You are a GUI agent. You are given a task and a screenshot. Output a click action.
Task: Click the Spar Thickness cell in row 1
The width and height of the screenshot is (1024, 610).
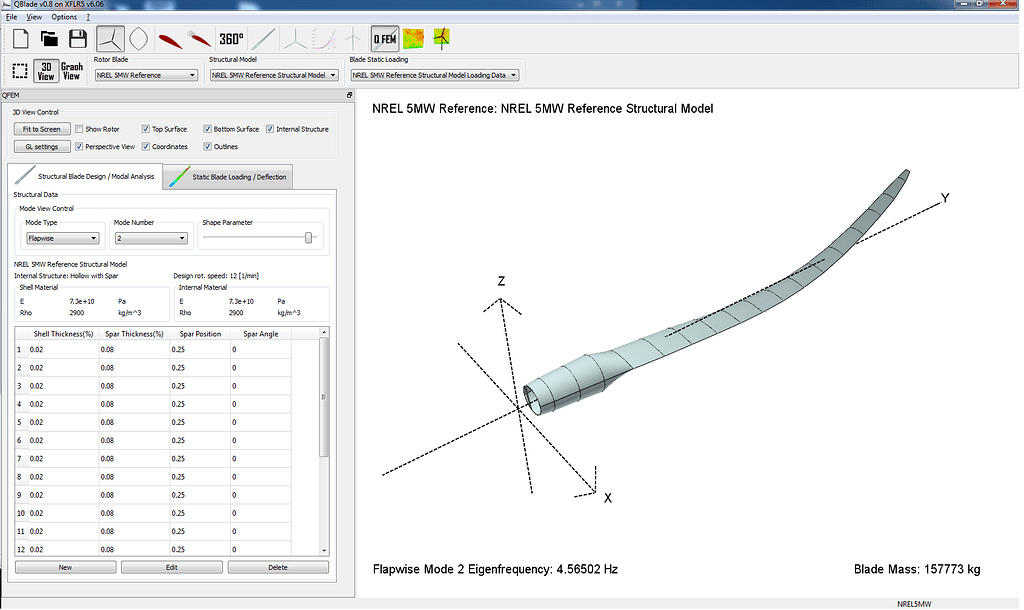pos(133,349)
